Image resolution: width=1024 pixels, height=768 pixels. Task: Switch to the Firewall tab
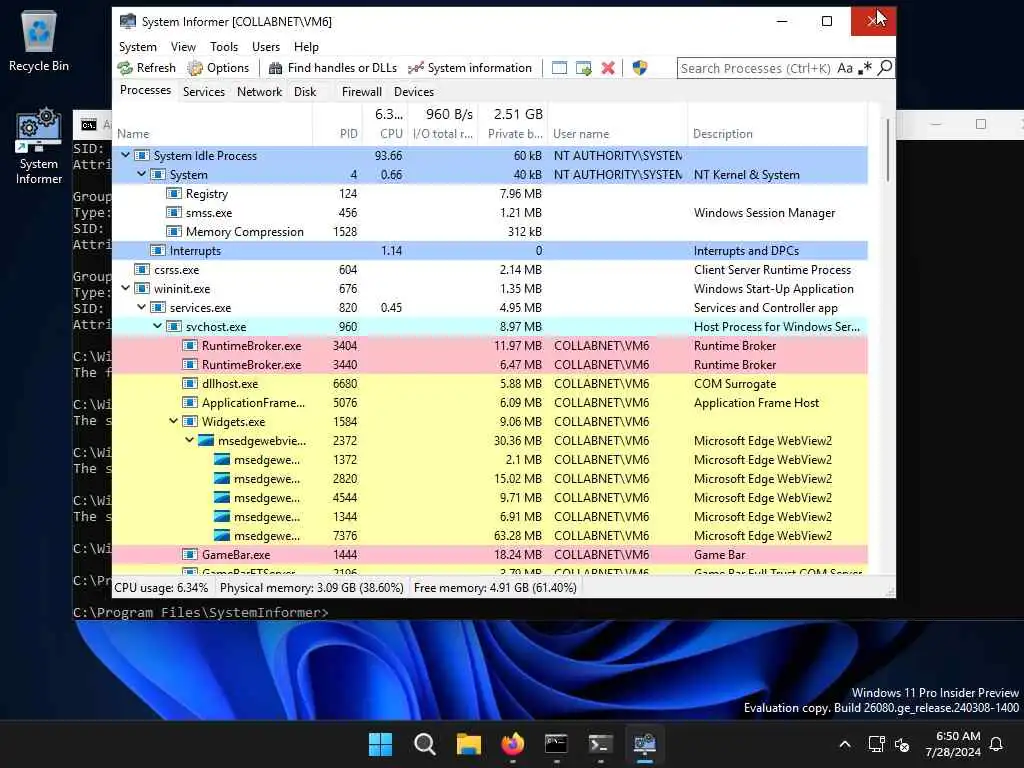pos(362,91)
